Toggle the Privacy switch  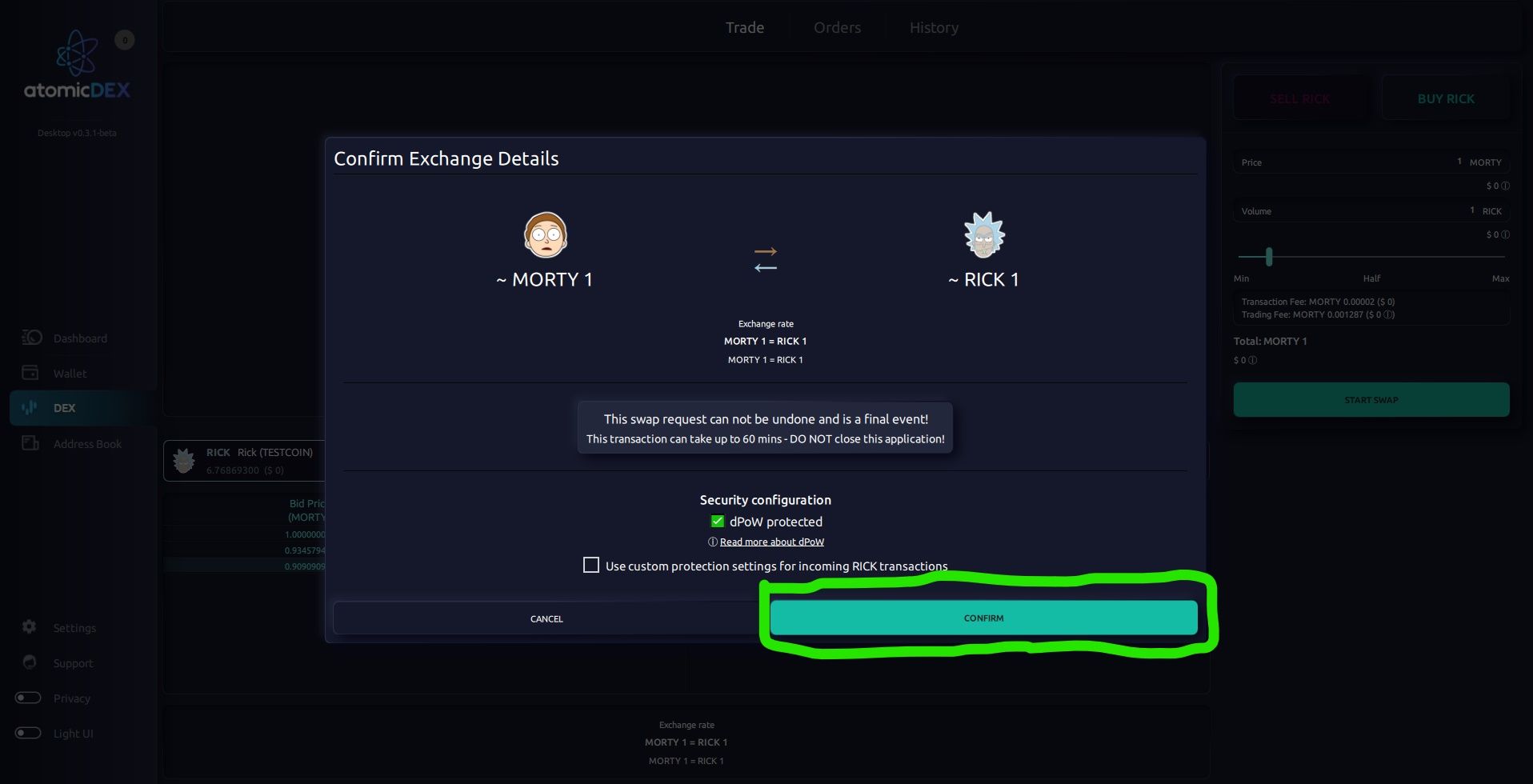coord(28,698)
